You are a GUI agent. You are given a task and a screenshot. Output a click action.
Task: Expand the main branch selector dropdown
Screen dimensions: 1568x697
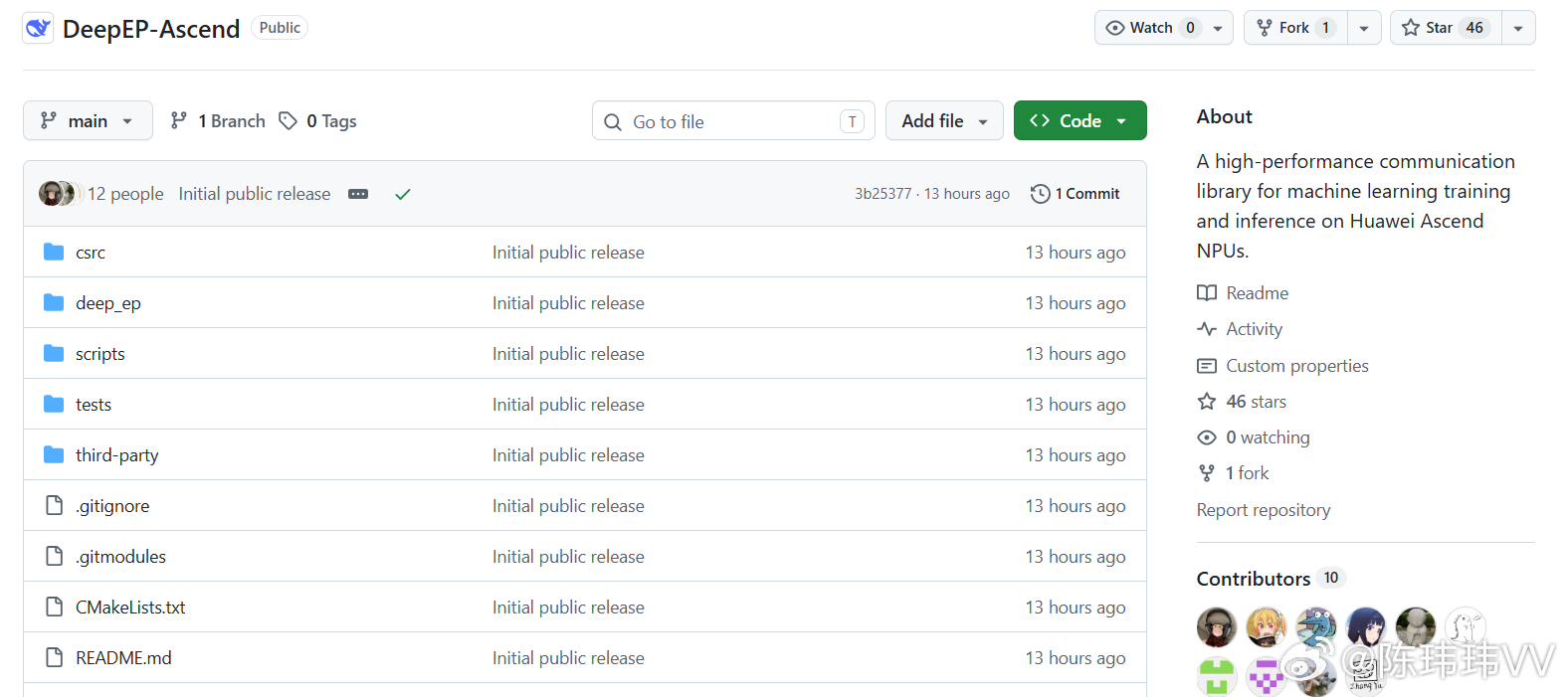tap(88, 120)
